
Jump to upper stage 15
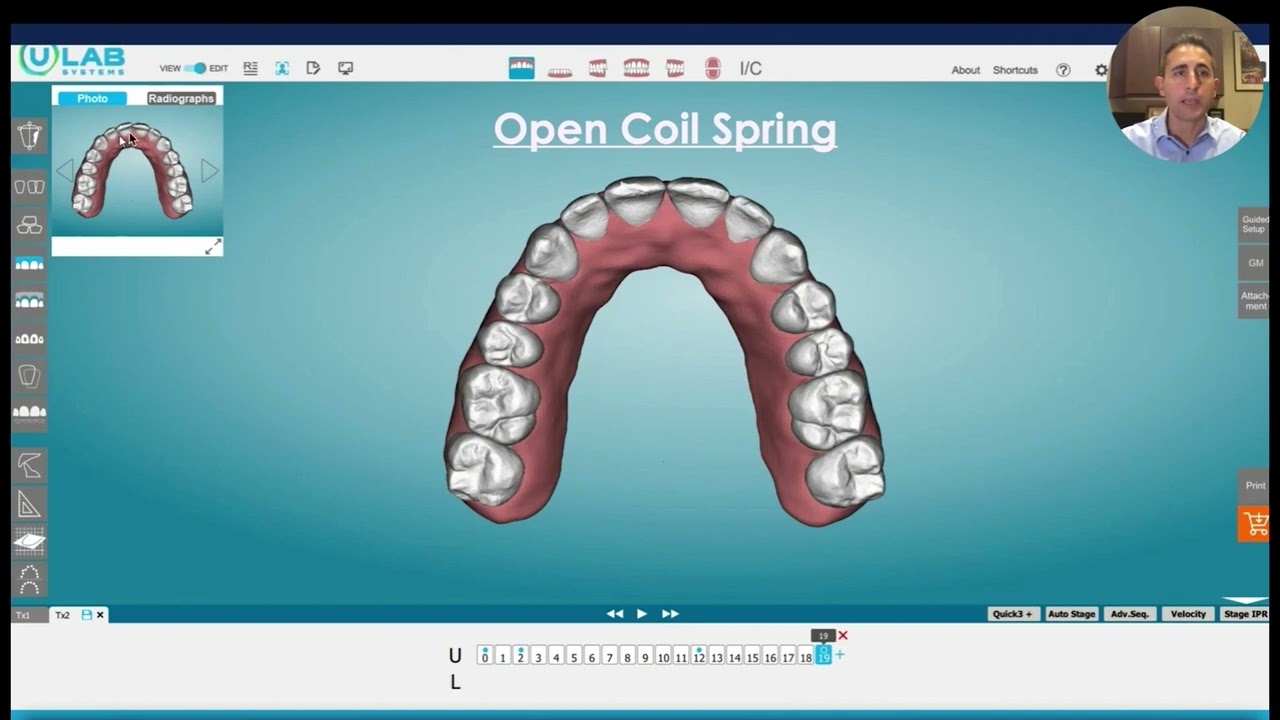point(752,656)
